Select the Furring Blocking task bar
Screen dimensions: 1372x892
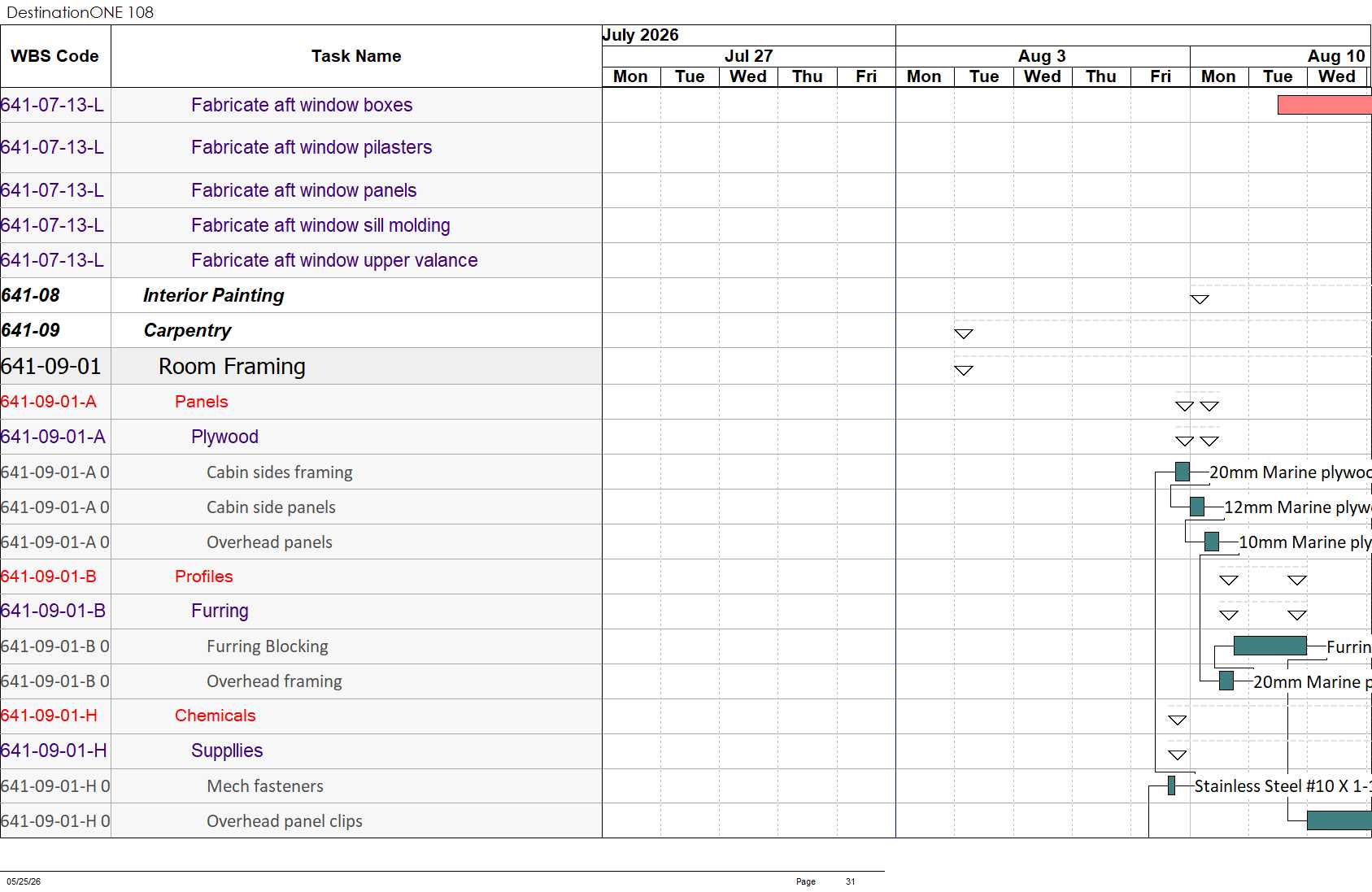coord(1270,646)
